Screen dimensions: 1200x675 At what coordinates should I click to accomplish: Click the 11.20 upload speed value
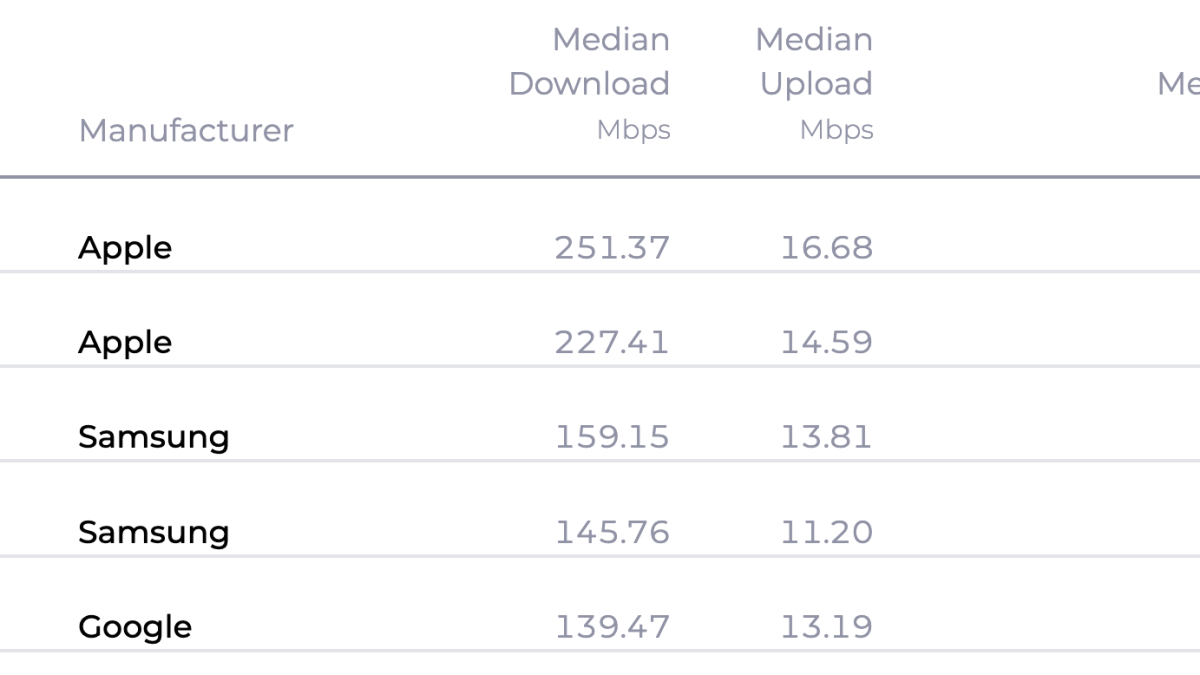click(826, 532)
